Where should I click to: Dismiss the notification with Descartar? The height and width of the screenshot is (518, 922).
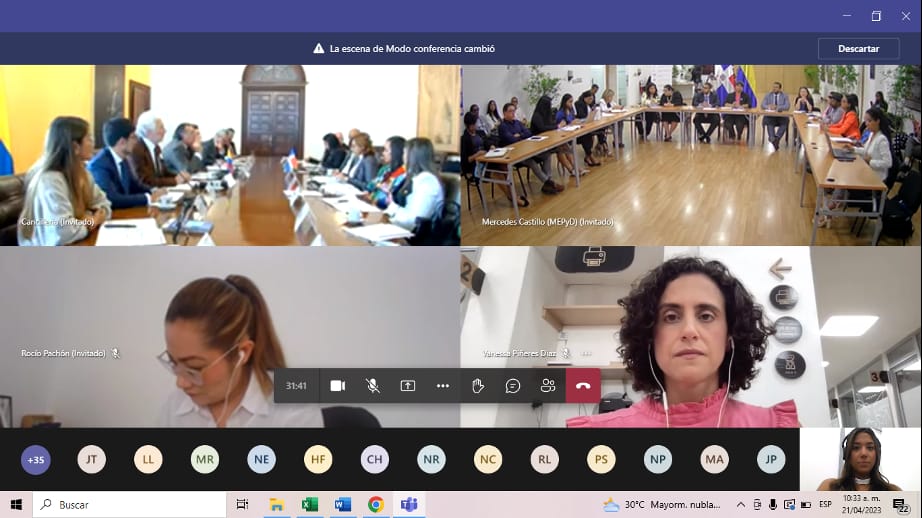click(858, 48)
